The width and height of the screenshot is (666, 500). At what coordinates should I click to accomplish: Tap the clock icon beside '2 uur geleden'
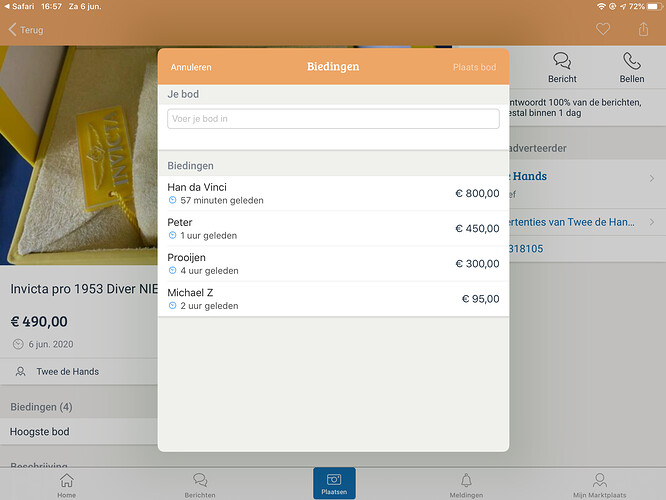[x=172, y=305]
